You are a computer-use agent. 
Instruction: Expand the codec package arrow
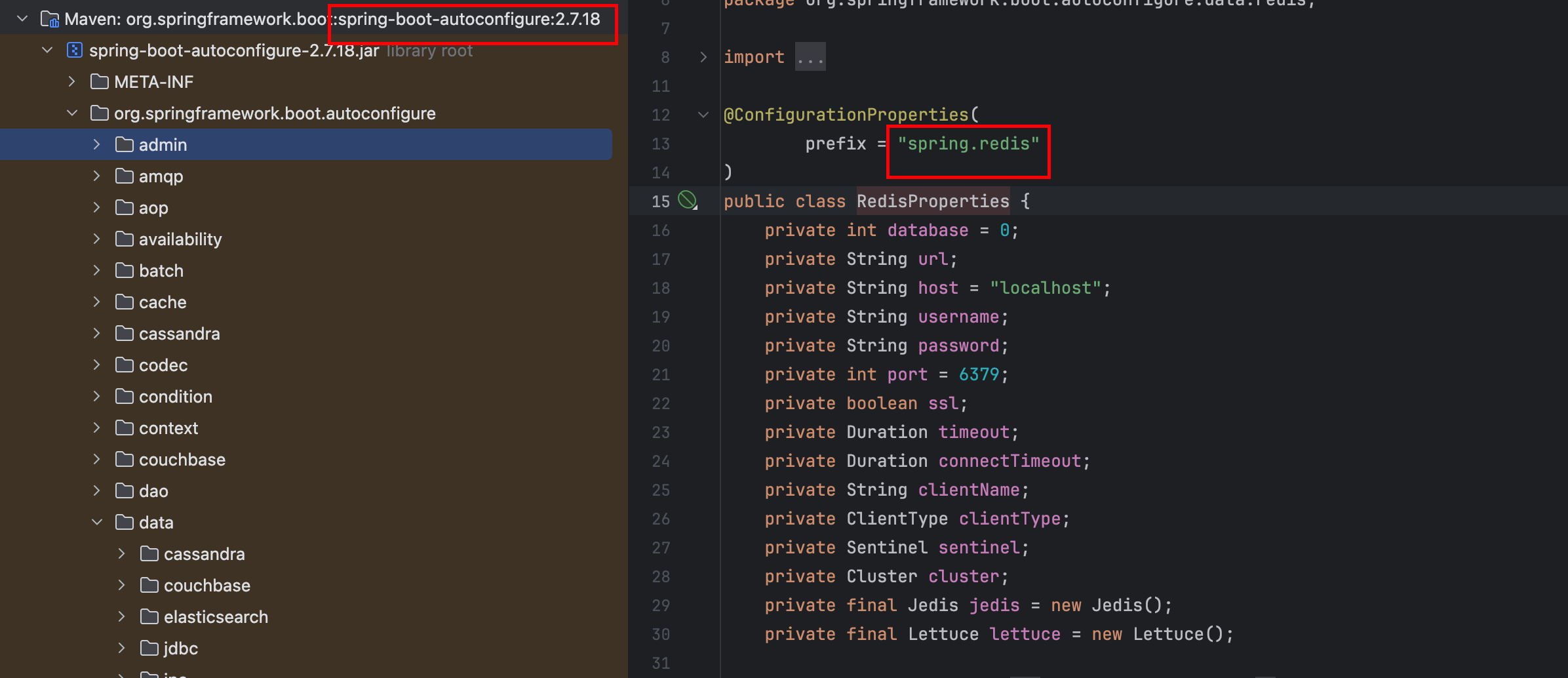click(x=97, y=365)
